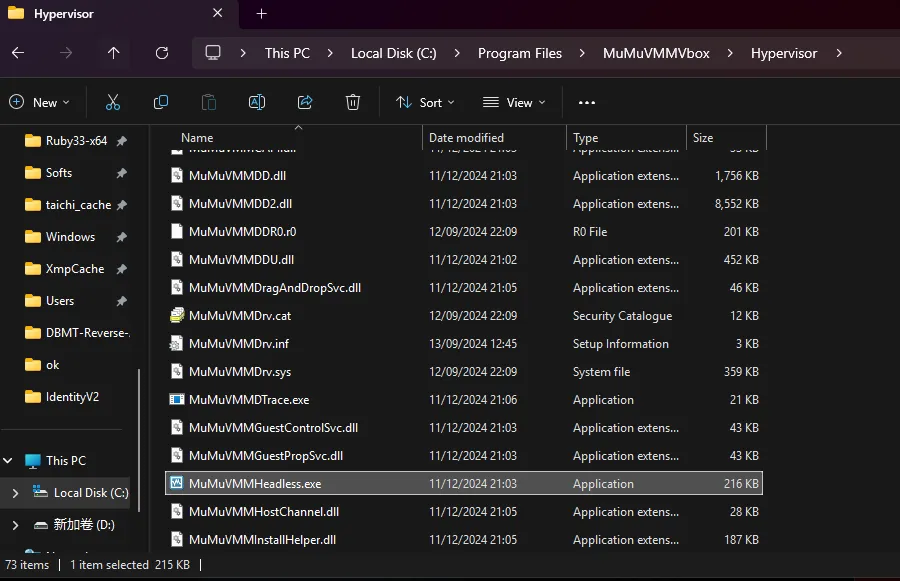Select MuMuVMMGuestControlSvc.dll file
Screen dimensions: 900x581
(464, 428)
